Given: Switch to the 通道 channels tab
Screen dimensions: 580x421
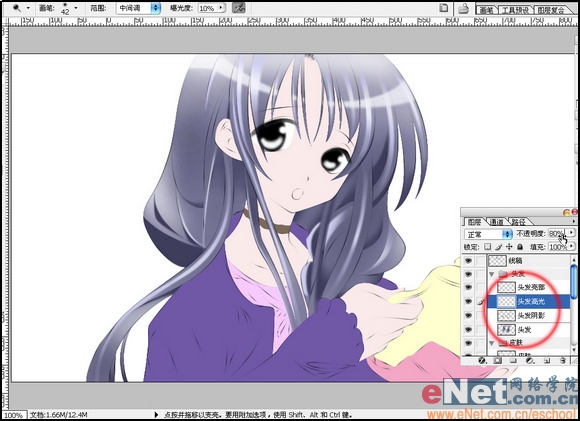Looking at the screenshot, I should point(496,222).
